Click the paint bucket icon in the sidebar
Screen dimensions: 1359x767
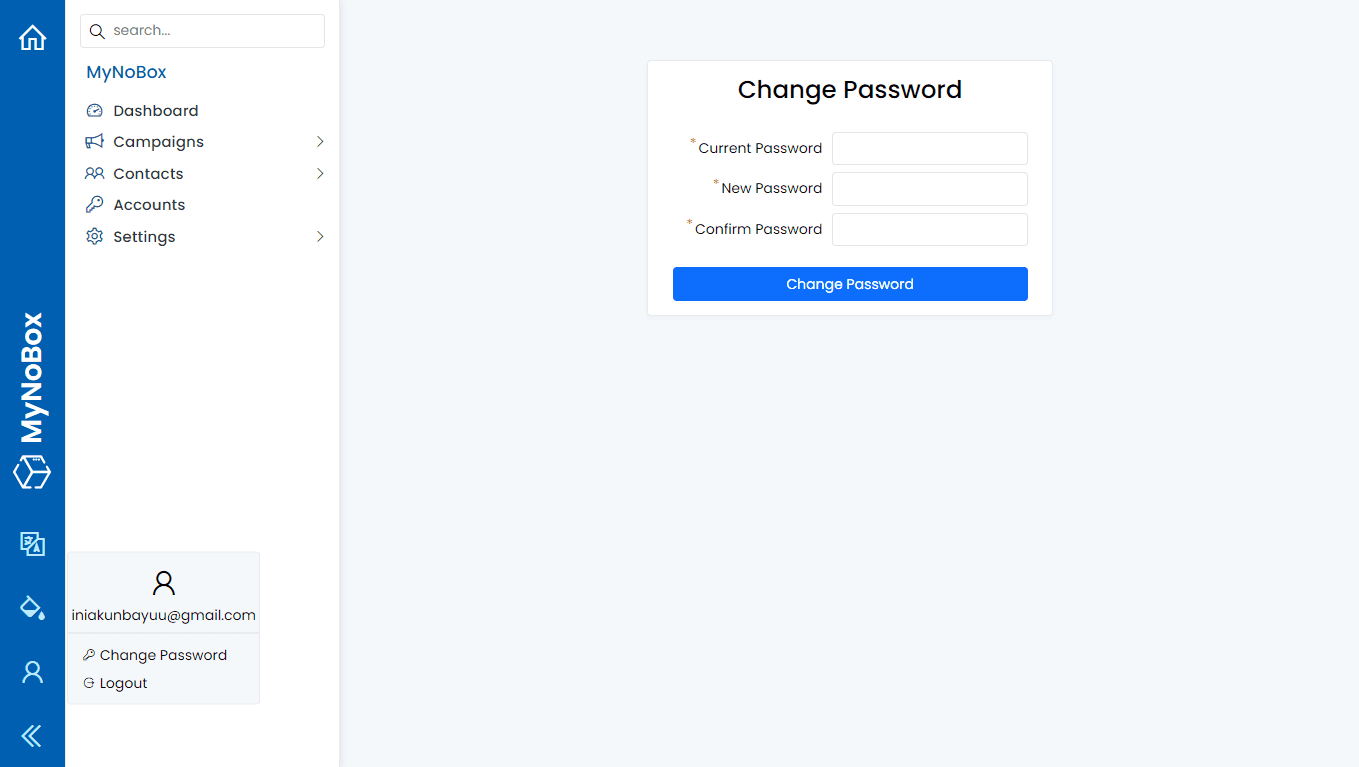(32, 608)
